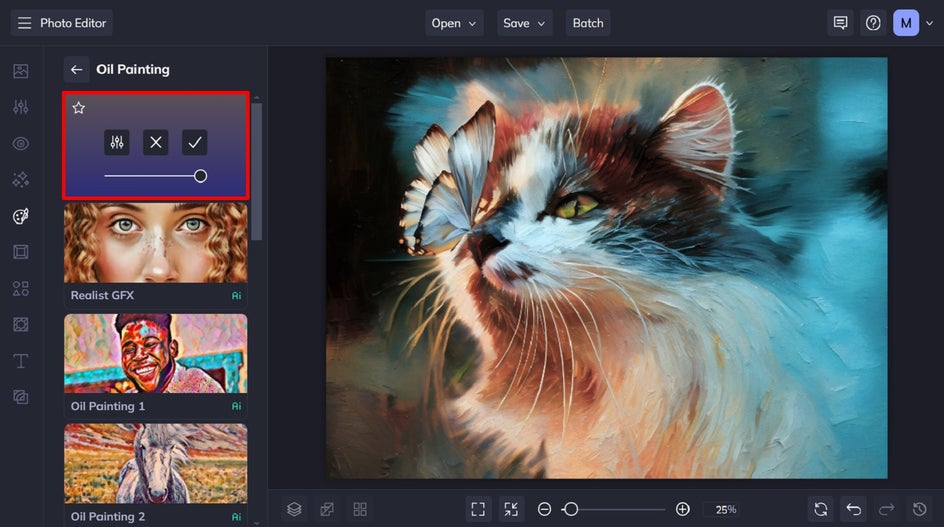Open the layers panel icon

point(294,510)
